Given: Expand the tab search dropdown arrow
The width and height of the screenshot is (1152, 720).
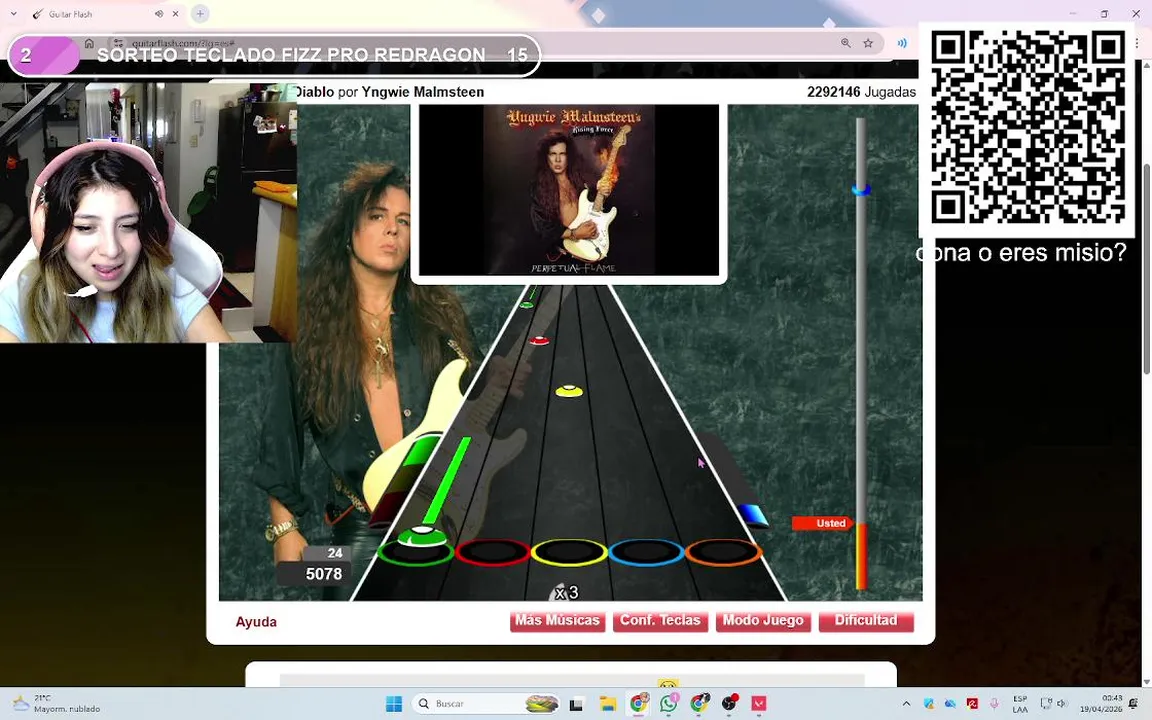Looking at the screenshot, I should pyautogui.click(x=13, y=14).
